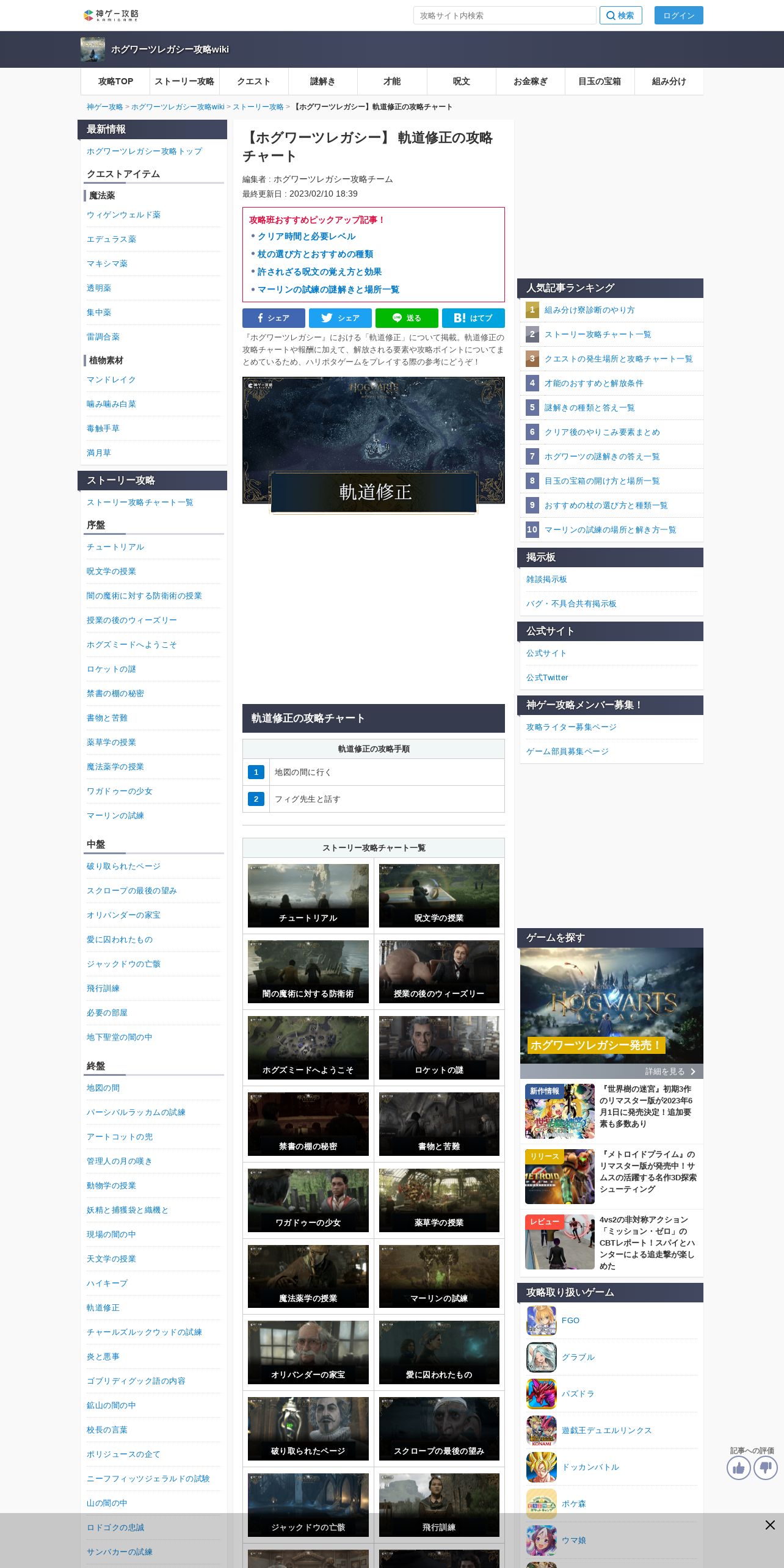Open 破り取られたページ sidebar link
Image resolution: width=784 pixels, height=1568 pixels.
tap(123, 866)
